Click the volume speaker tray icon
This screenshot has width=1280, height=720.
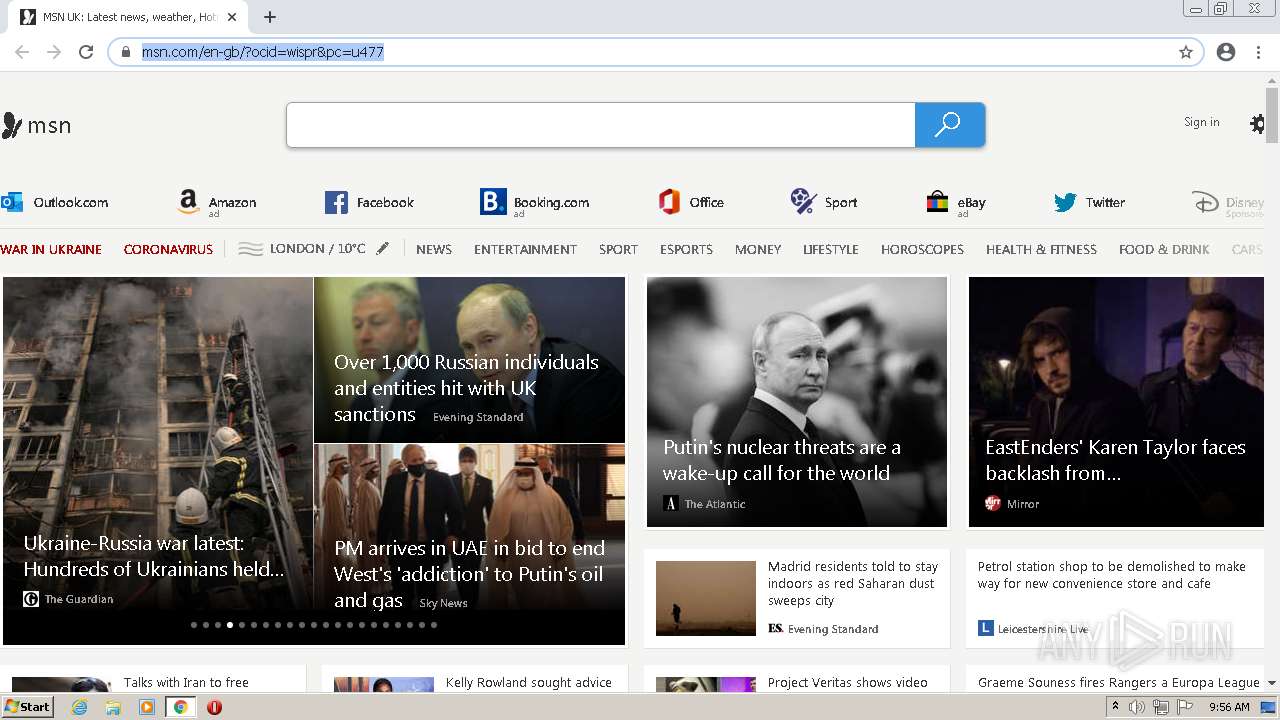(x=1137, y=707)
